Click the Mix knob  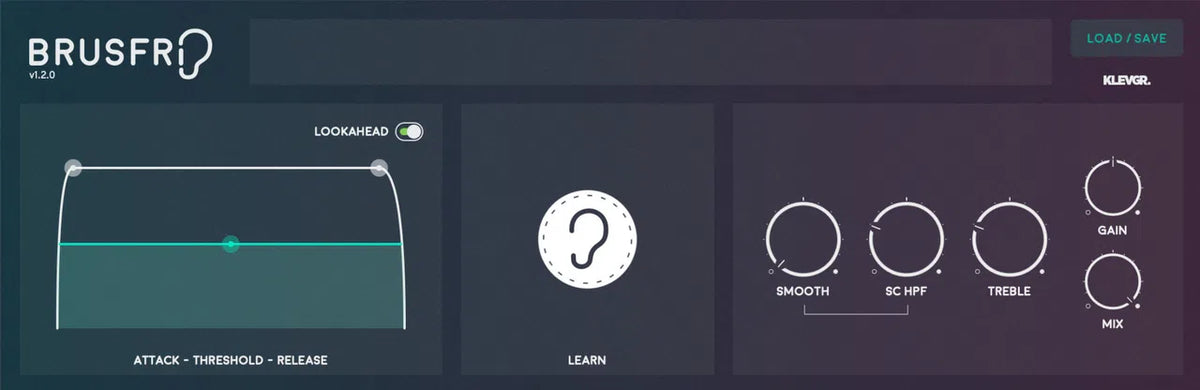coord(1113,282)
